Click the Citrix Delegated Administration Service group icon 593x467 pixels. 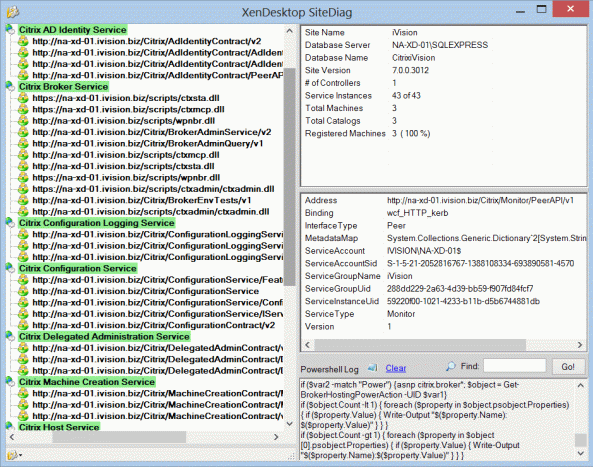point(10,336)
